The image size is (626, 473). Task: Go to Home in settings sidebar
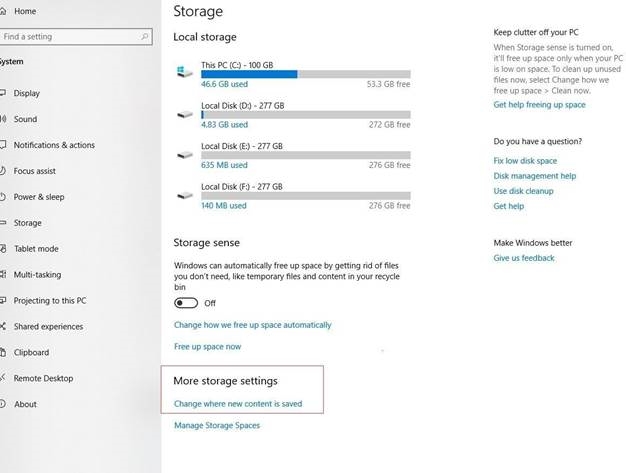tap(25, 11)
